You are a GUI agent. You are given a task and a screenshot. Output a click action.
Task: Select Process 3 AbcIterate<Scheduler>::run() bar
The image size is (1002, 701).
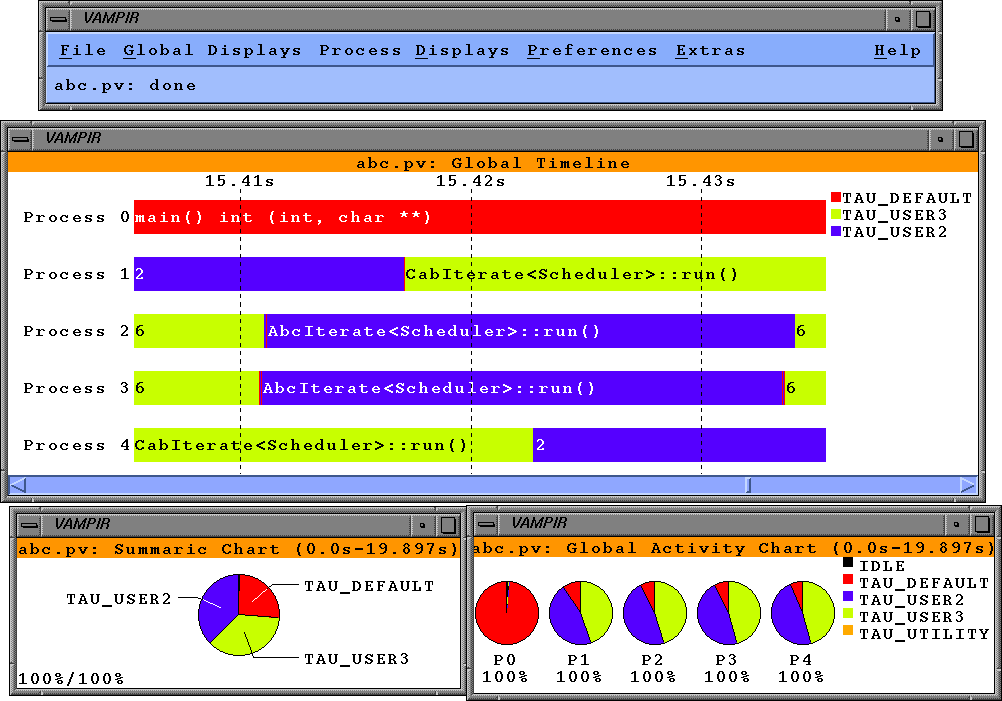(521, 388)
